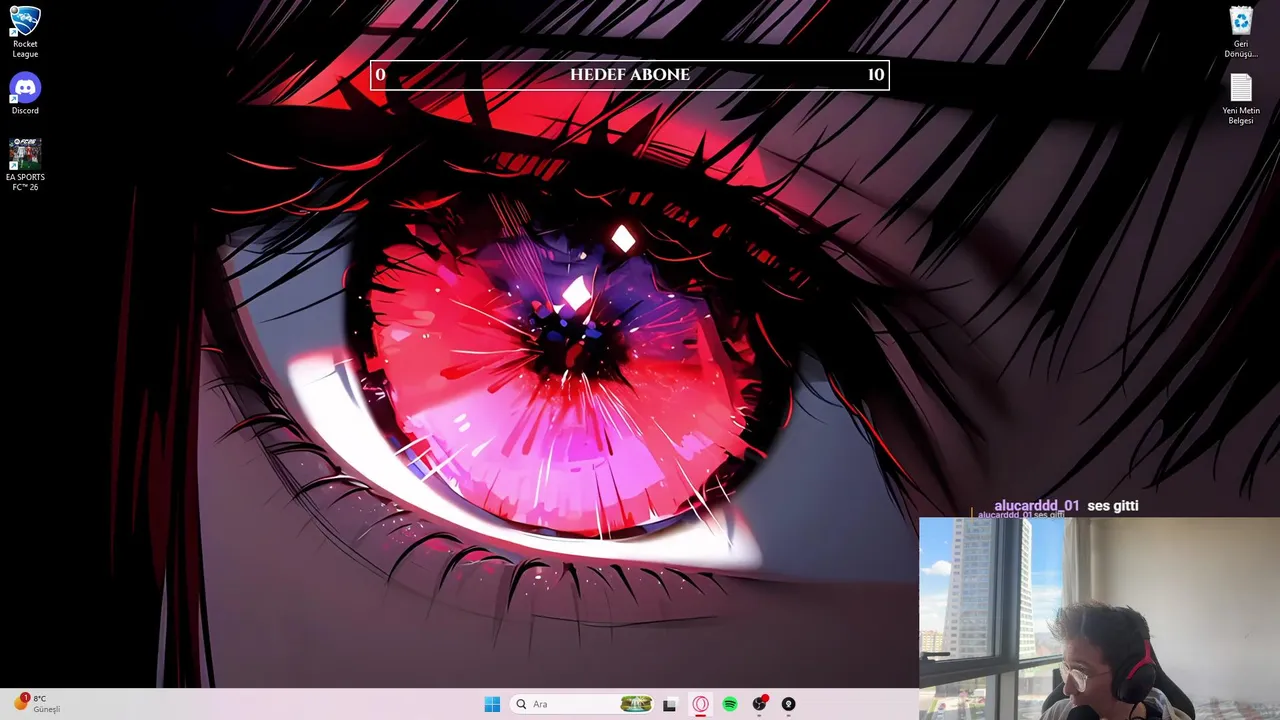Open Opera GX browser from taskbar
The image size is (1280, 720).
(x=700, y=704)
